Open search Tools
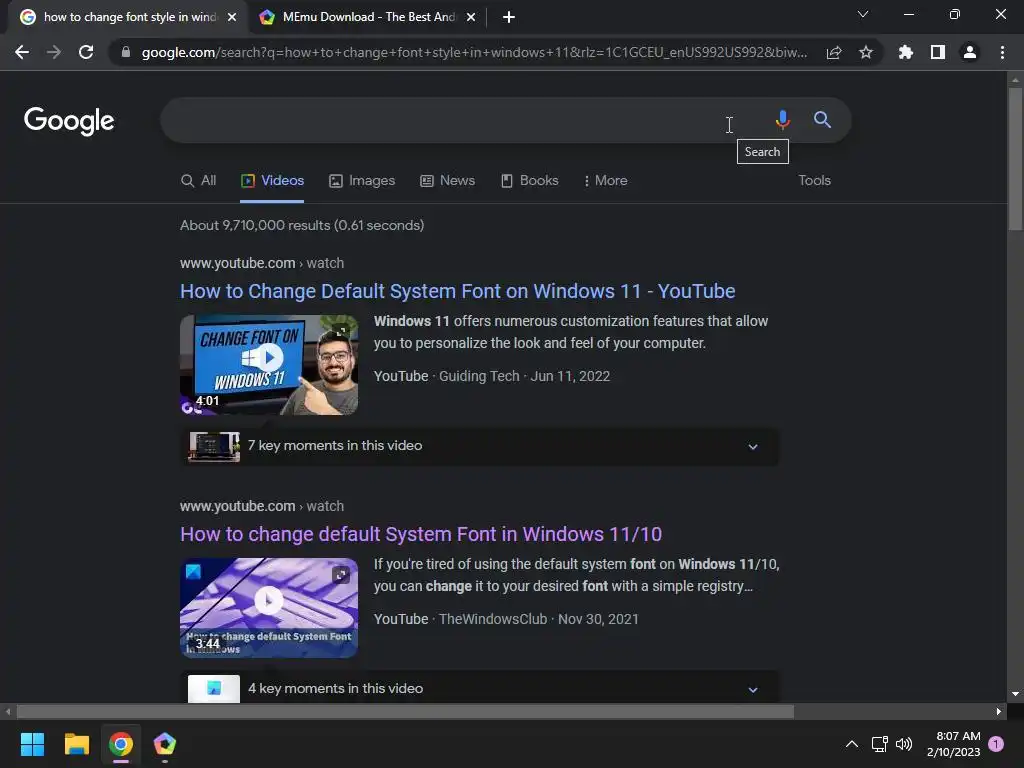Viewport: 1024px width, 768px height. pos(814,181)
